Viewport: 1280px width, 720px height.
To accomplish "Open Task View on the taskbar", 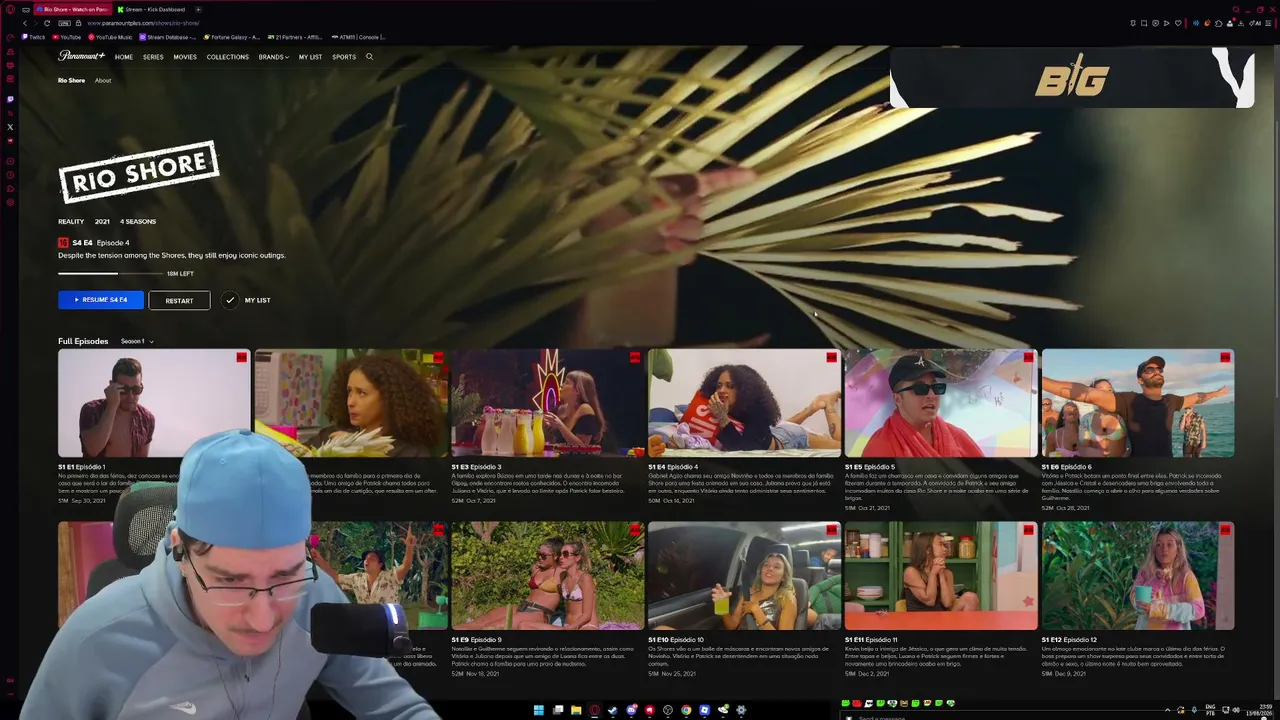I will coord(558,710).
